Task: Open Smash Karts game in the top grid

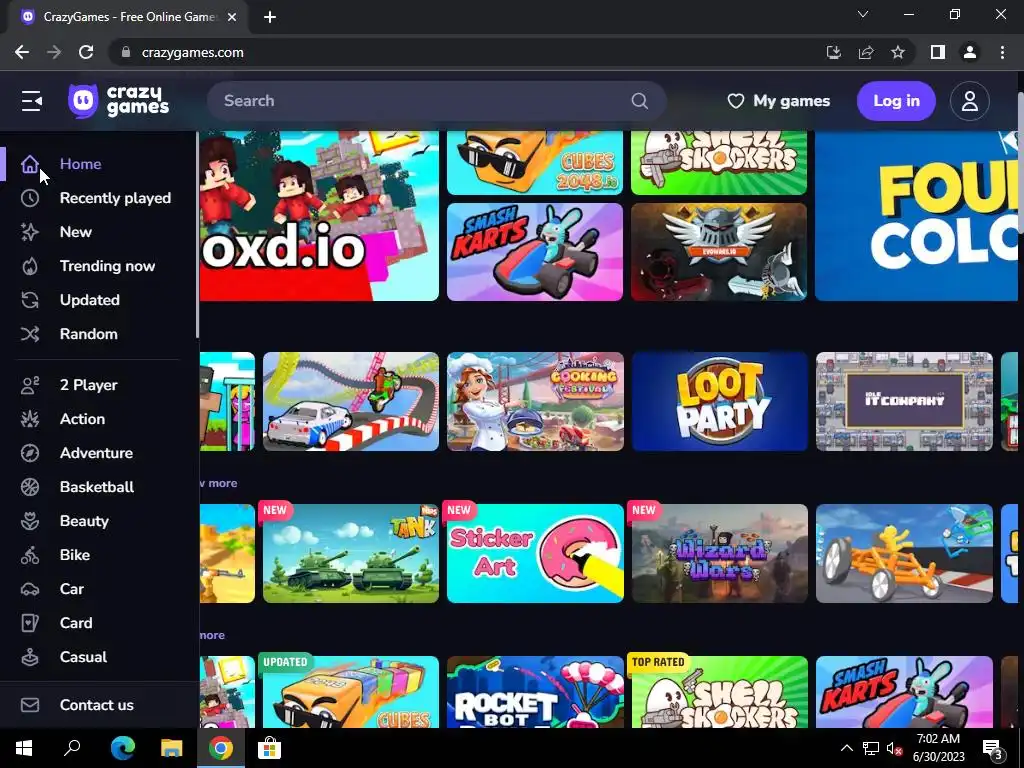Action: [x=534, y=252]
